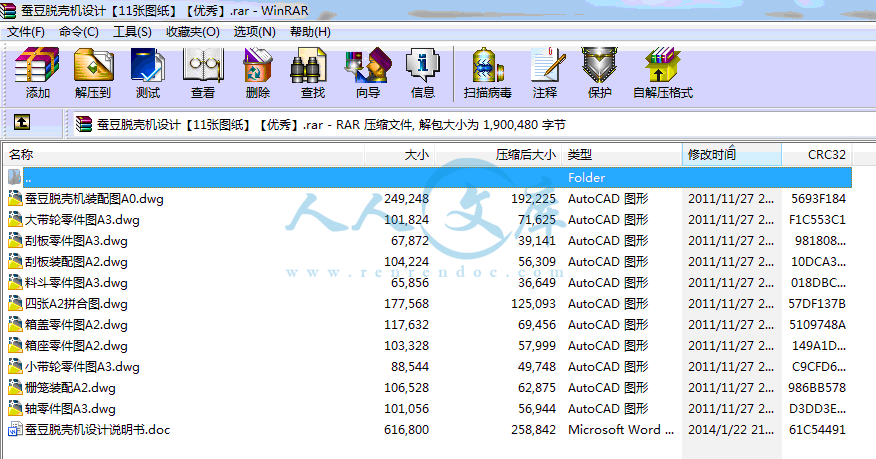Select the parent folder '..' icon

[15, 177]
